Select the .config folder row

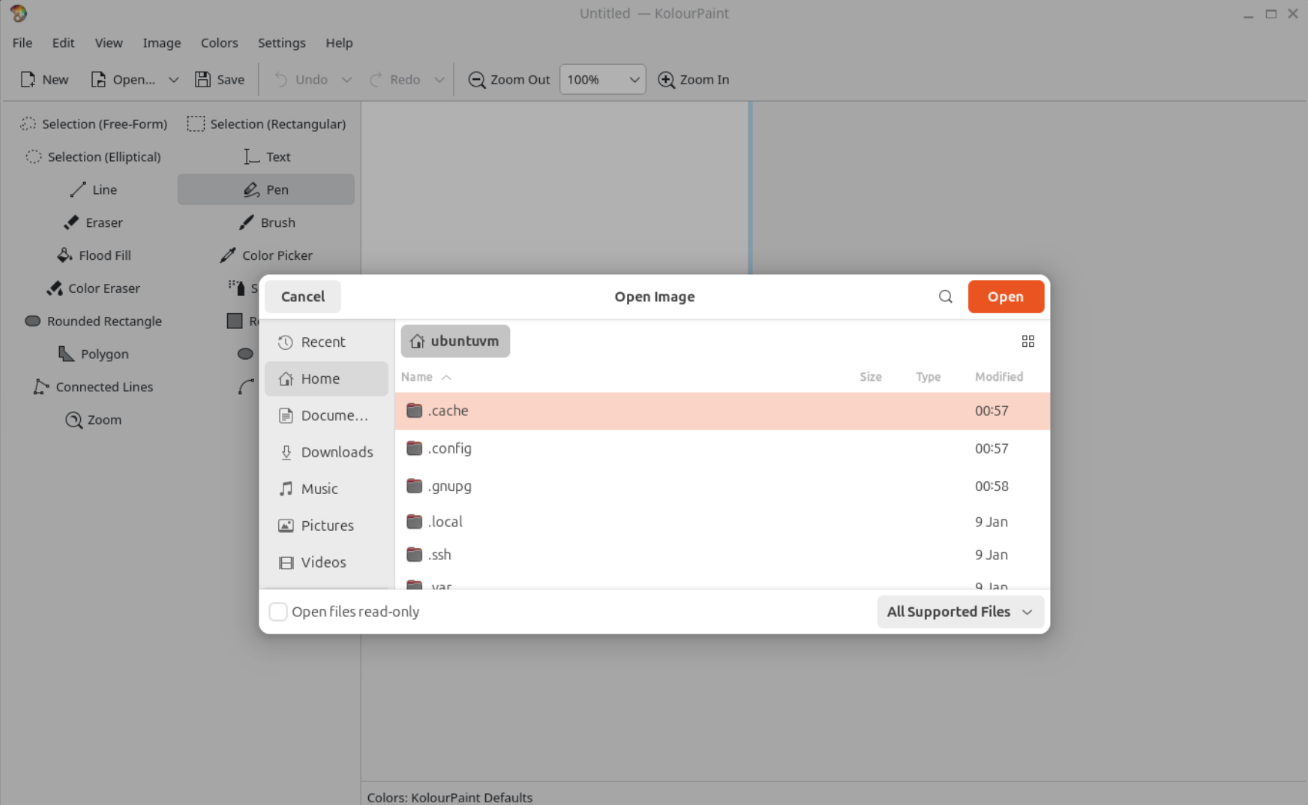coord(722,449)
